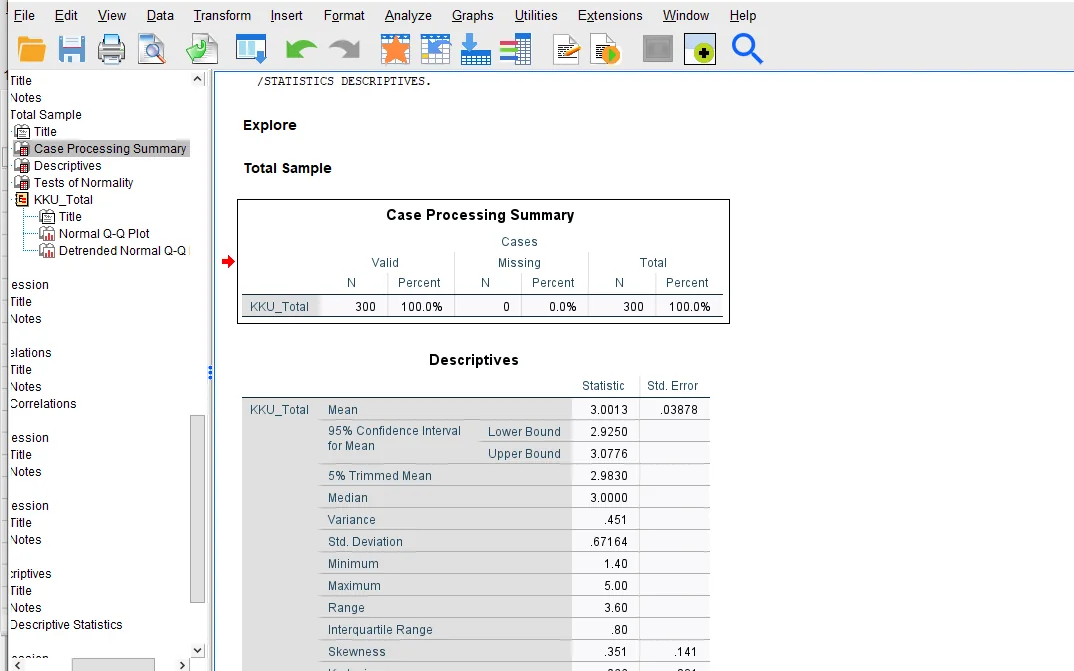Open the View menu
1074x671 pixels.
[x=112, y=15]
